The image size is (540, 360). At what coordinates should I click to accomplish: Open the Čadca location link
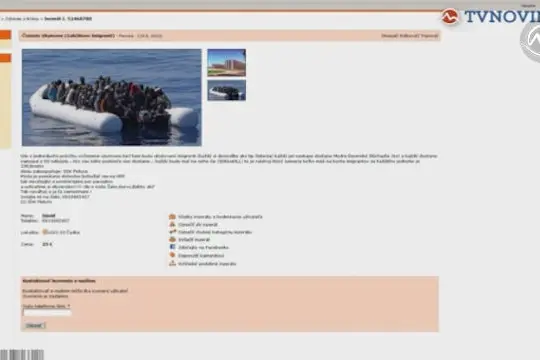tap(64, 233)
